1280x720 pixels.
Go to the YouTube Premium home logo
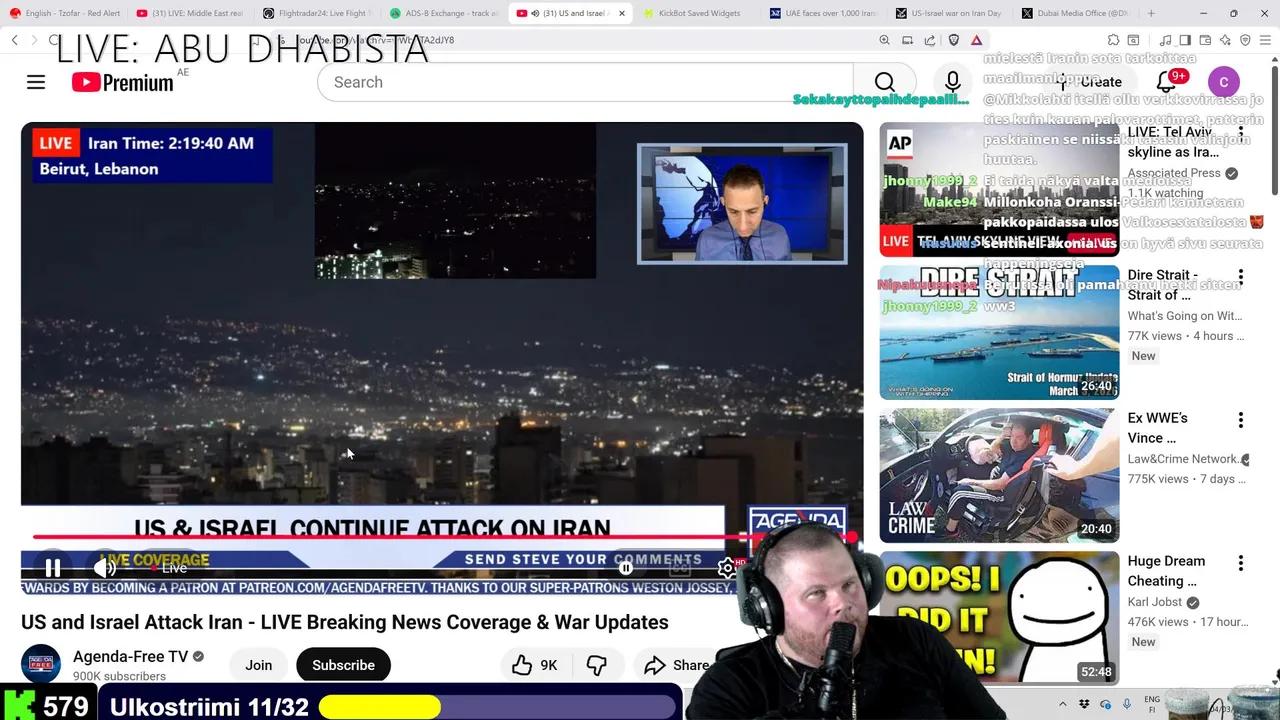pyautogui.click(x=123, y=82)
